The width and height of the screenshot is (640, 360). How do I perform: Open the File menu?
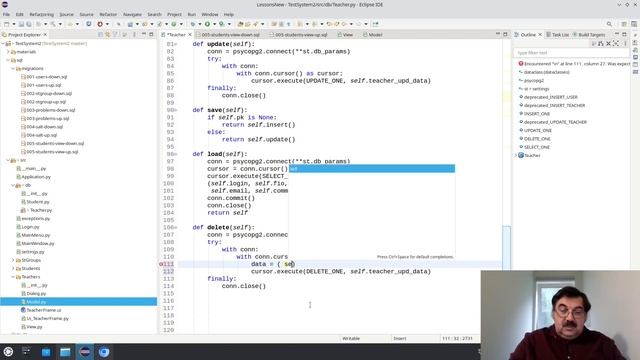[x=6, y=14]
